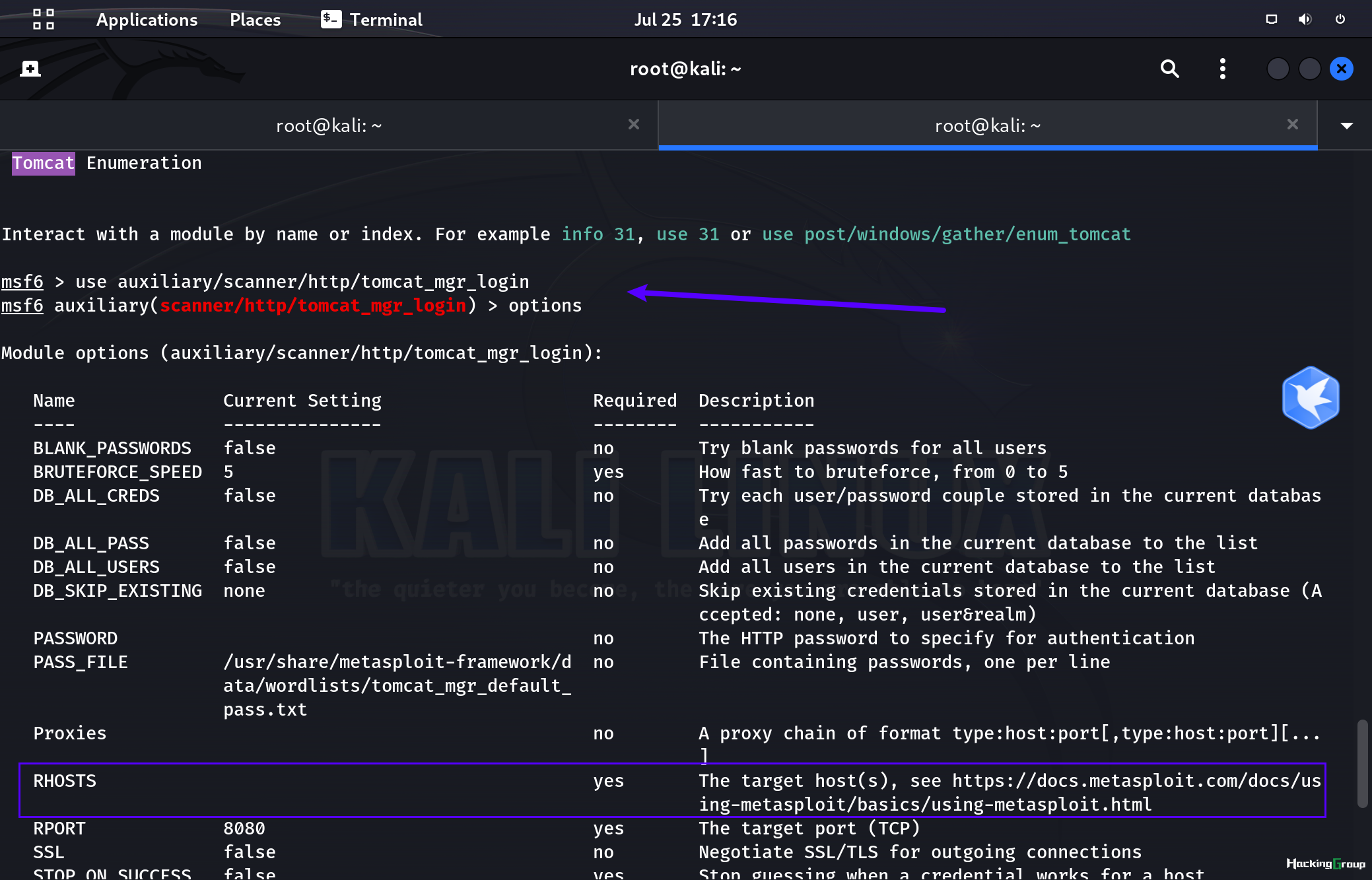The width and height of the screenshot is (1372, 880).
Task: Click the Proxies option name
Action: point(70,733)
